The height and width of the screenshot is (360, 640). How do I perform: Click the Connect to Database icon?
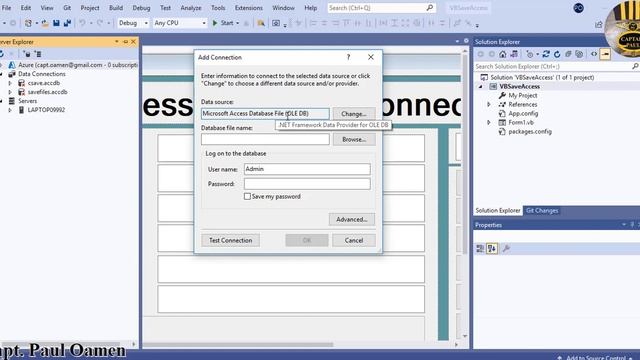coord(27,54)
